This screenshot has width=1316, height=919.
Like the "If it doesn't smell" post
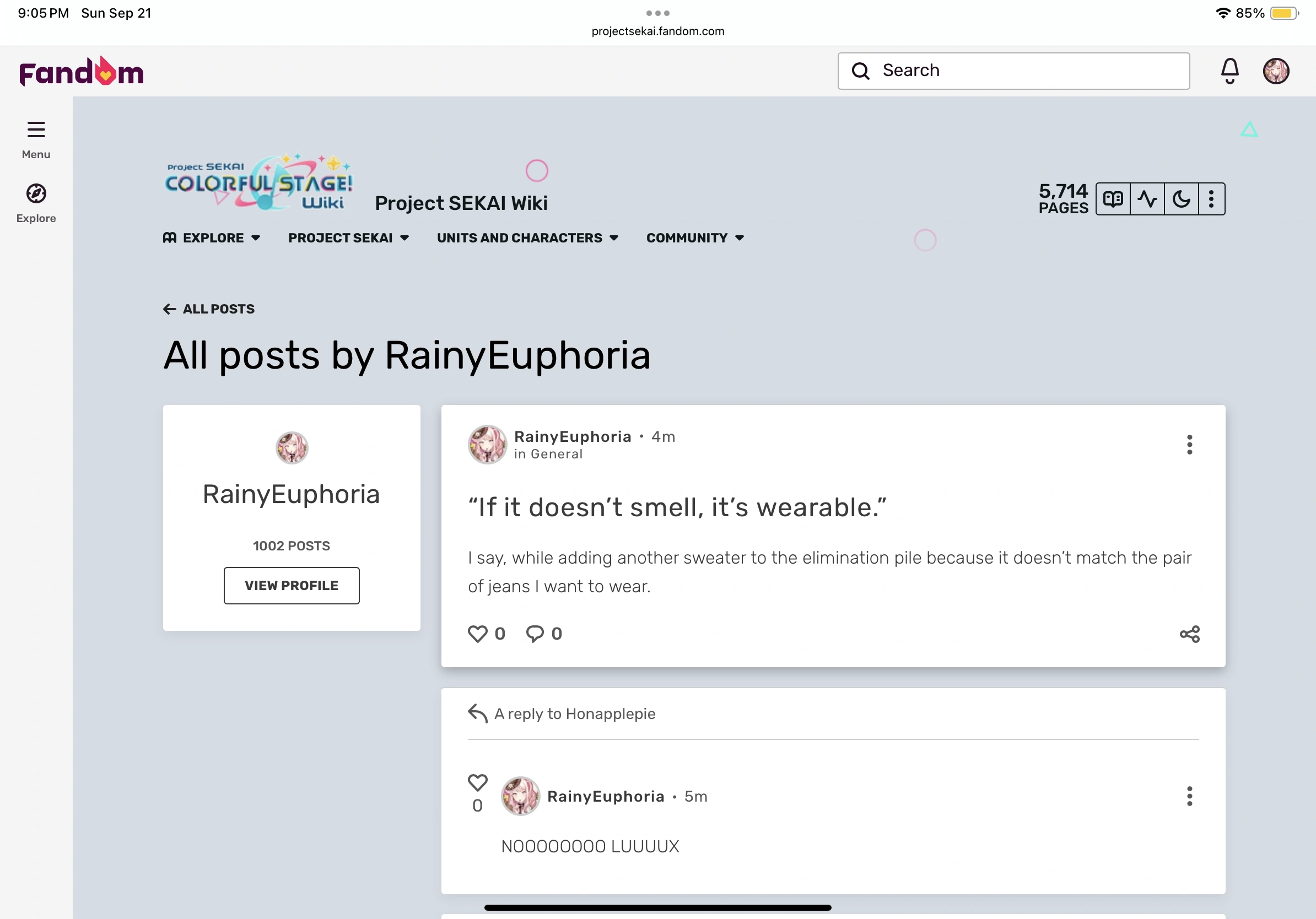[477, 633]
